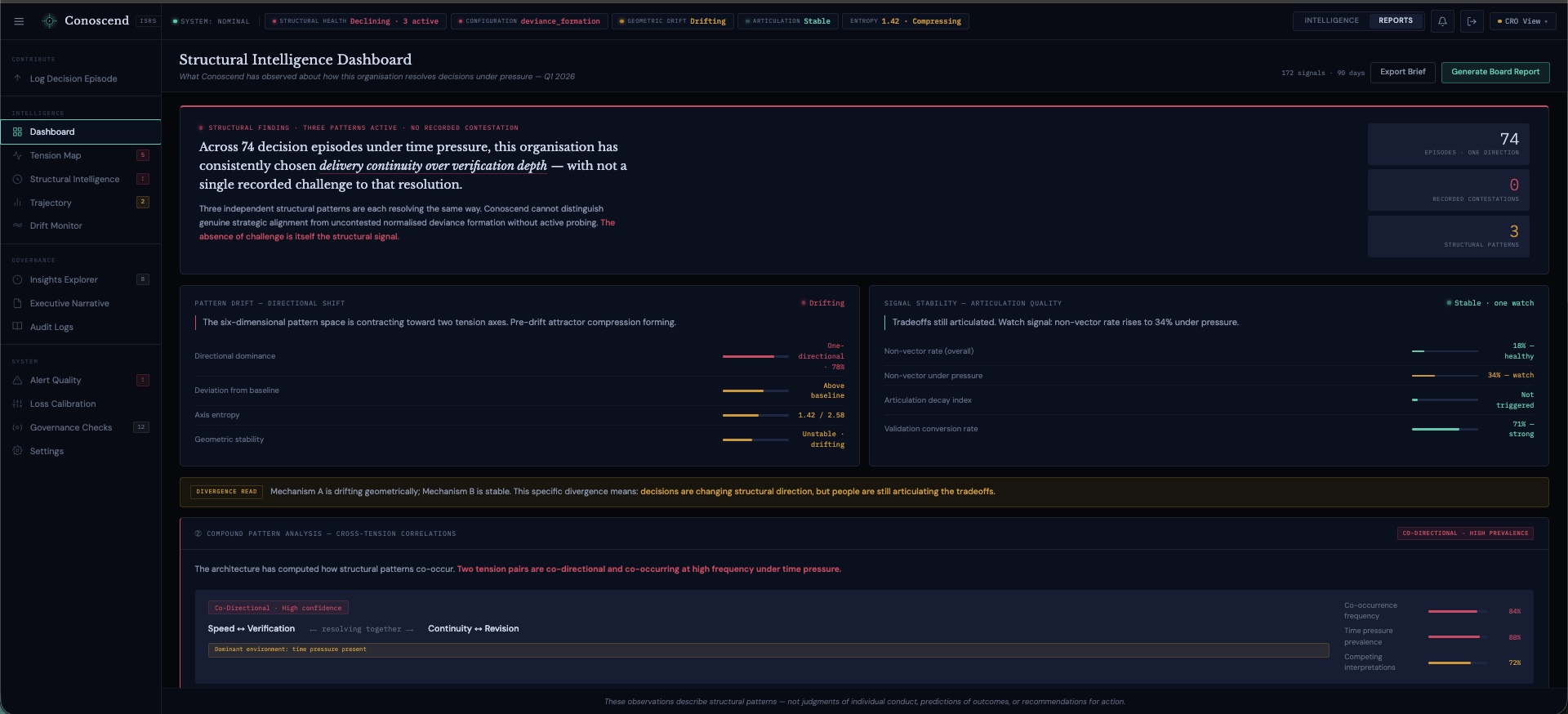Click the 'Continuity ↔ Revision' tension pair
1568x714 pixels.
[474, 628]
